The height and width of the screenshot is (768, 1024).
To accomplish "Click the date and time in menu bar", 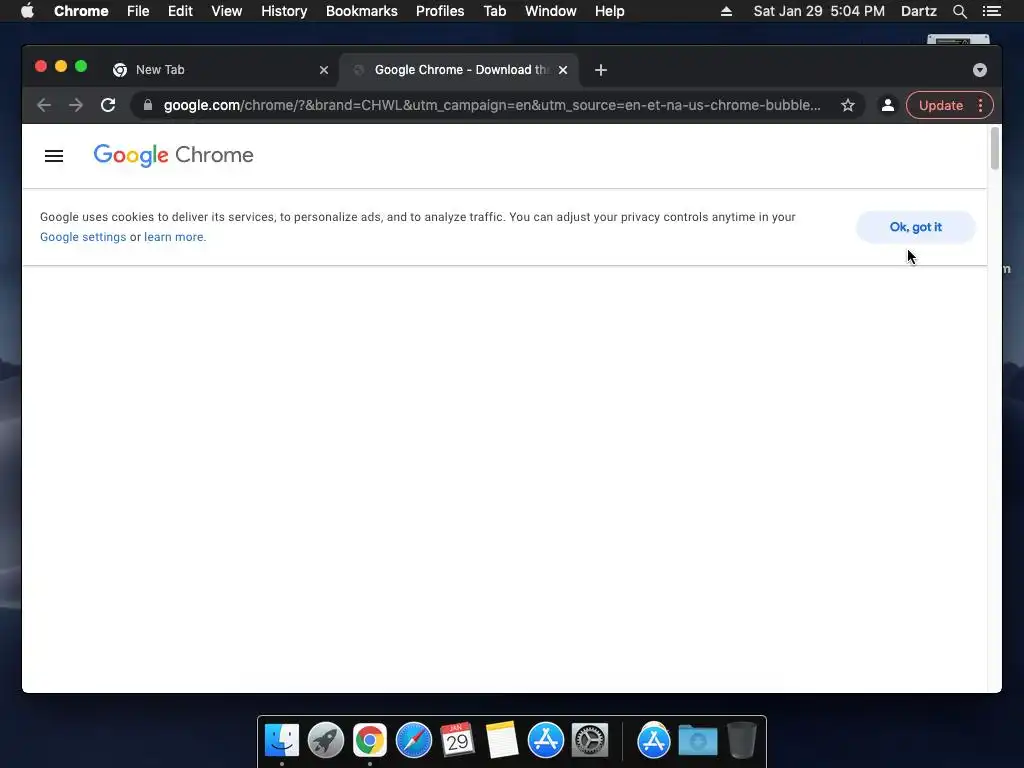I will pos(819,11).
